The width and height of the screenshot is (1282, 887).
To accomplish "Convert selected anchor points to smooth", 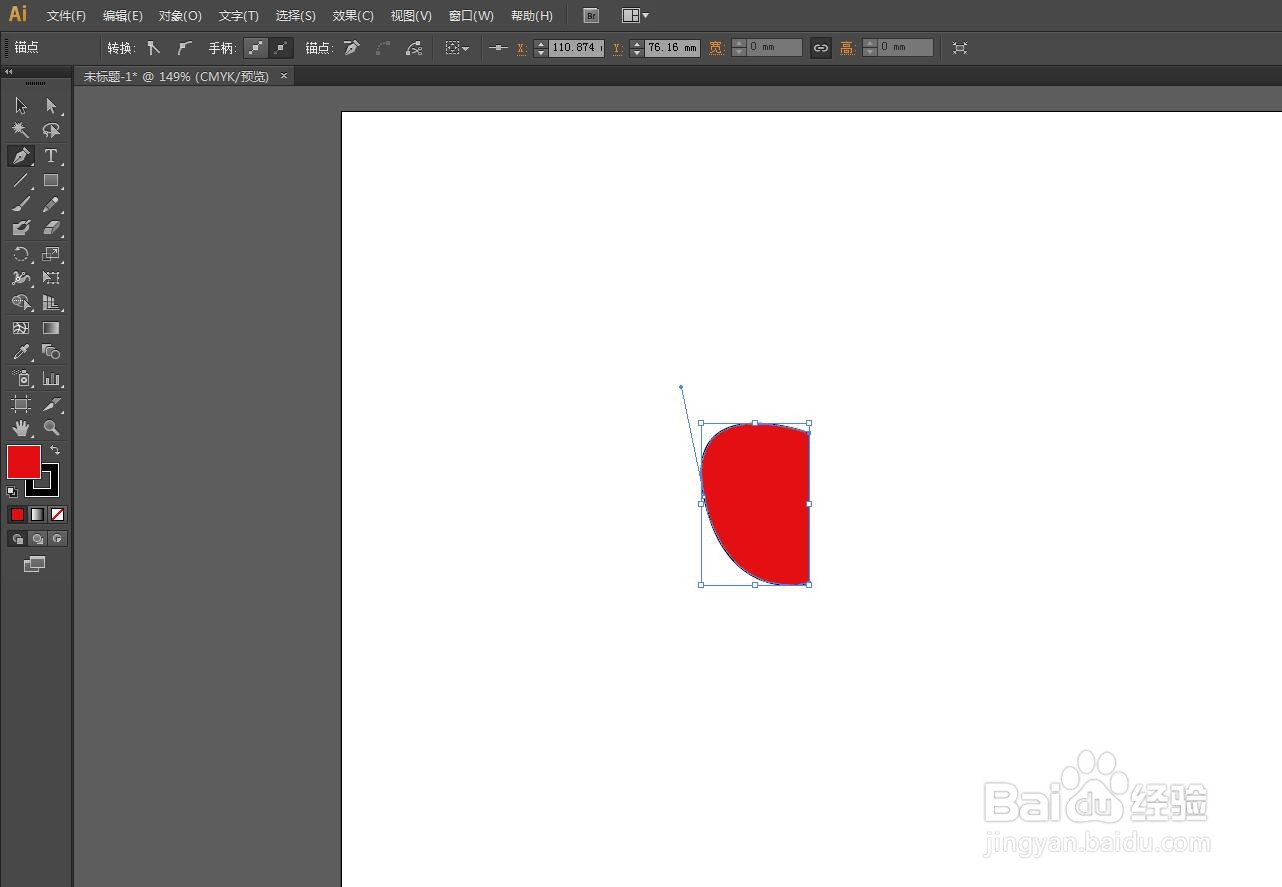I will click(184, 48).
